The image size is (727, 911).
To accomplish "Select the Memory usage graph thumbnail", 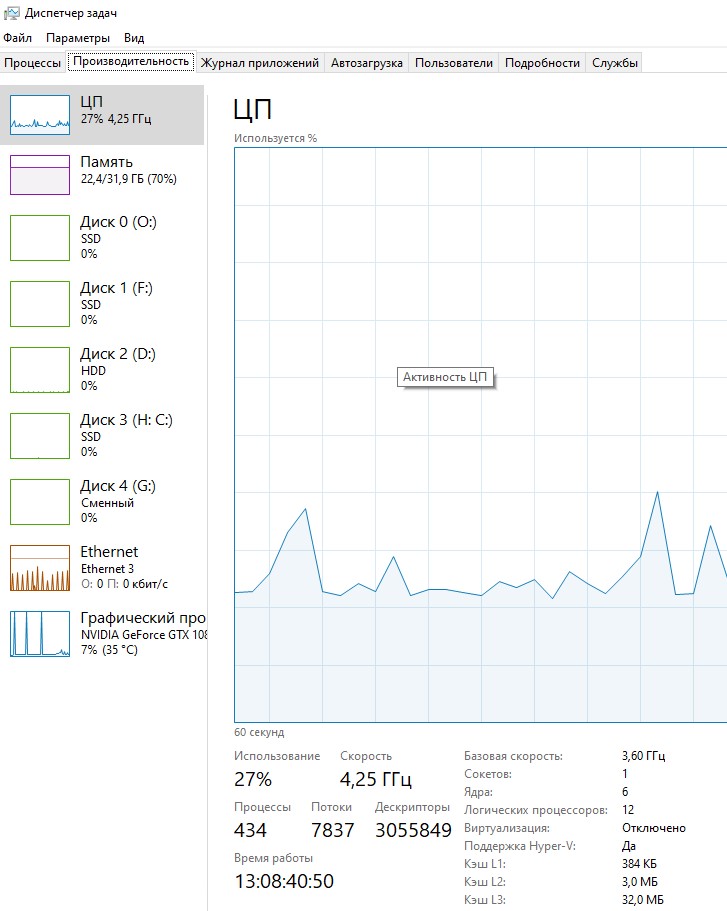I will click(40, 175).
